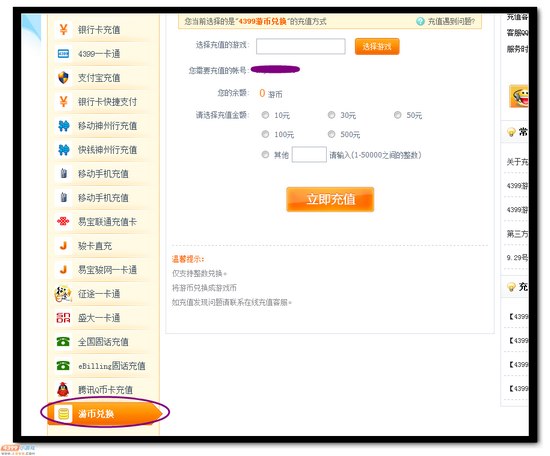Select the 50元 recharge amount
The image size is (550, 456).
pyautogui.click(x=397, y=115)
